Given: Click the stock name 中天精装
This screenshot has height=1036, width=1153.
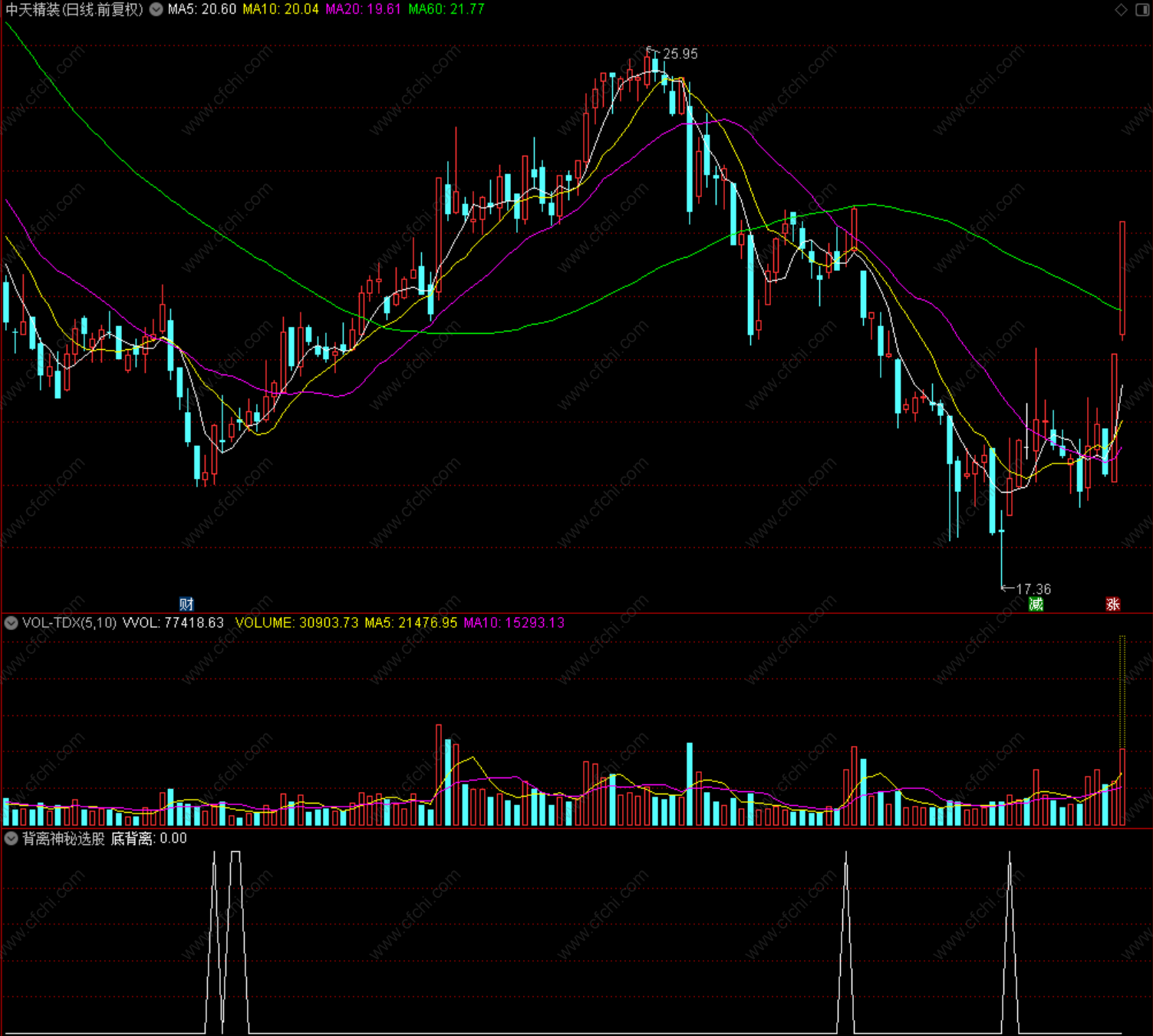Looking at the screenshot, I should click(x=33, y=9).
